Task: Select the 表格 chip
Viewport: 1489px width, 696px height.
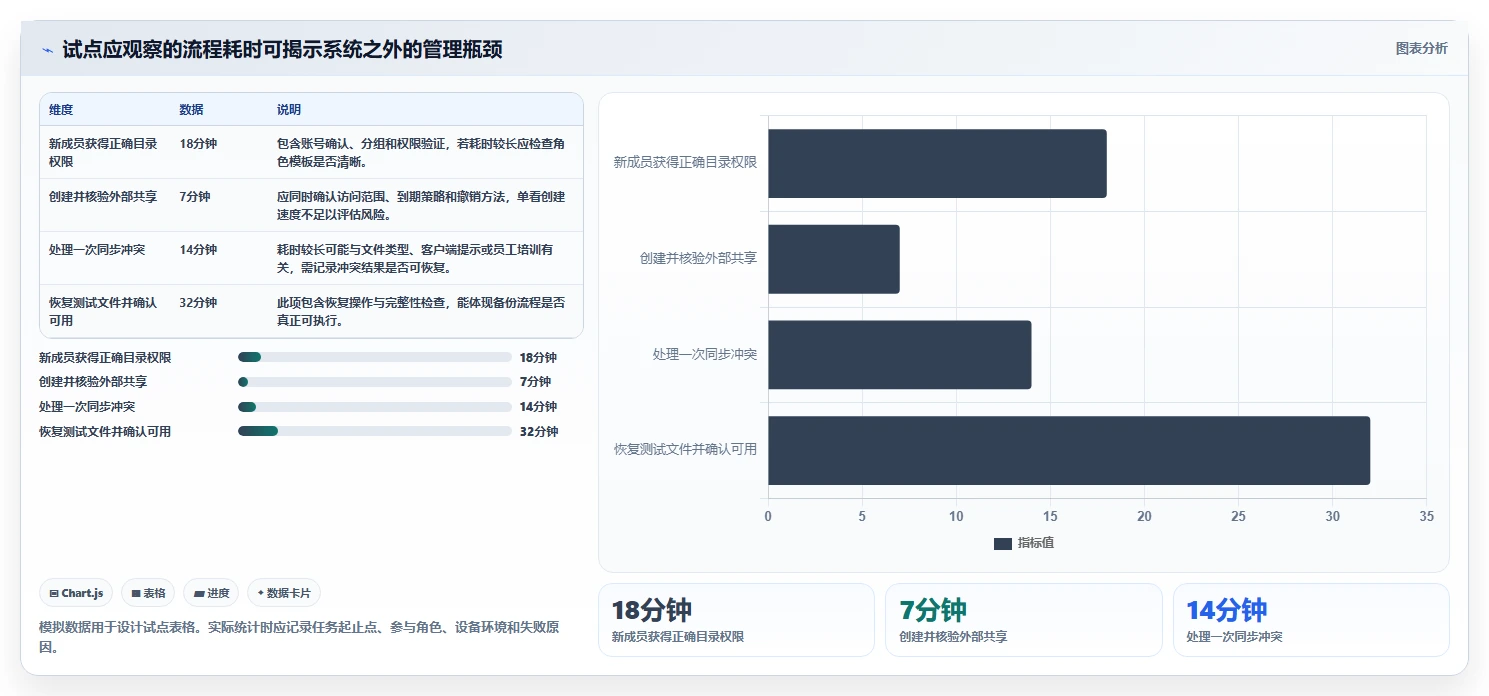Action: point(148,593)
